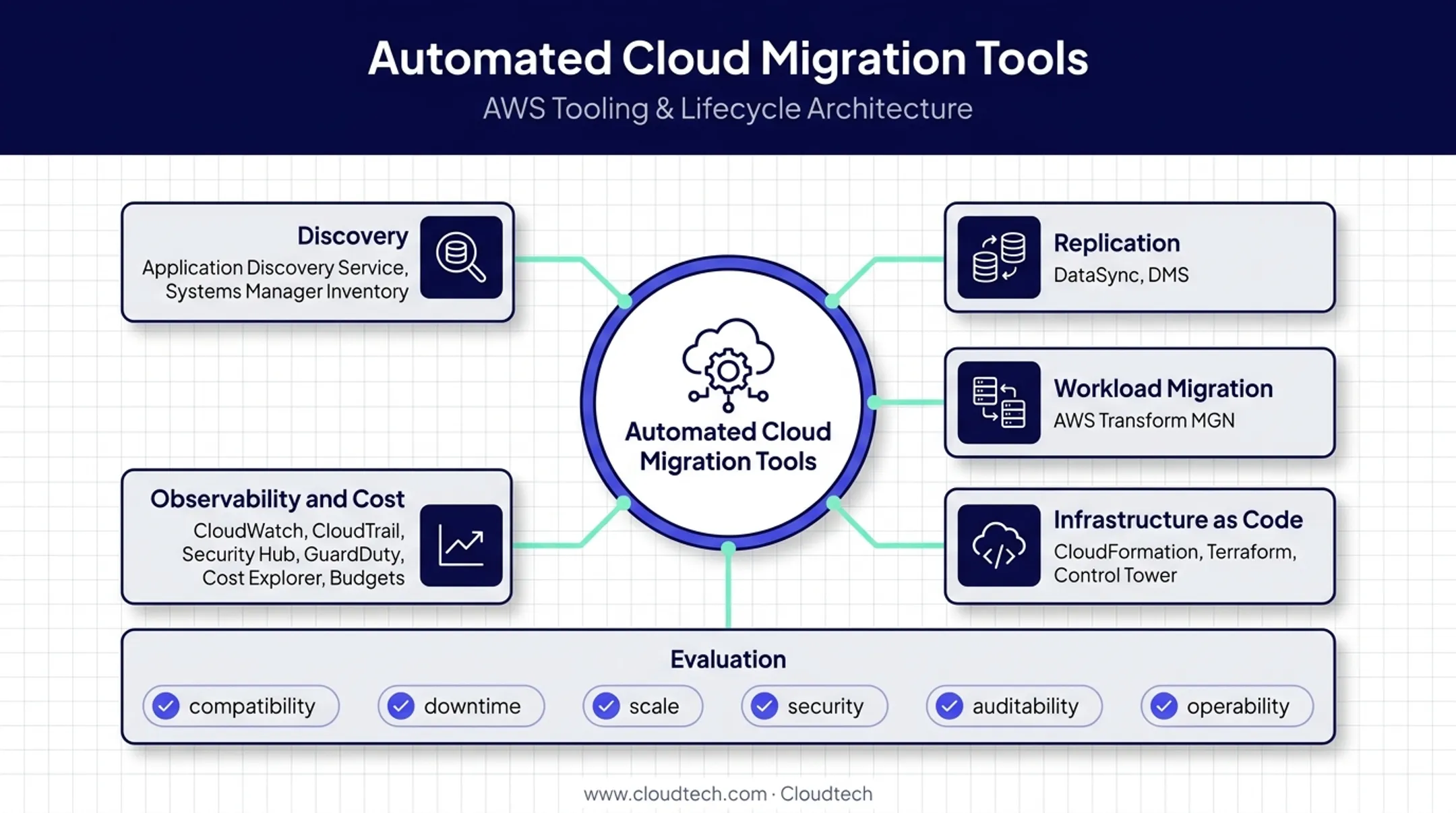The height and width of the screenshot is (813, 1456).
Task: Click the 'security' label
Action: coord(826,706)
